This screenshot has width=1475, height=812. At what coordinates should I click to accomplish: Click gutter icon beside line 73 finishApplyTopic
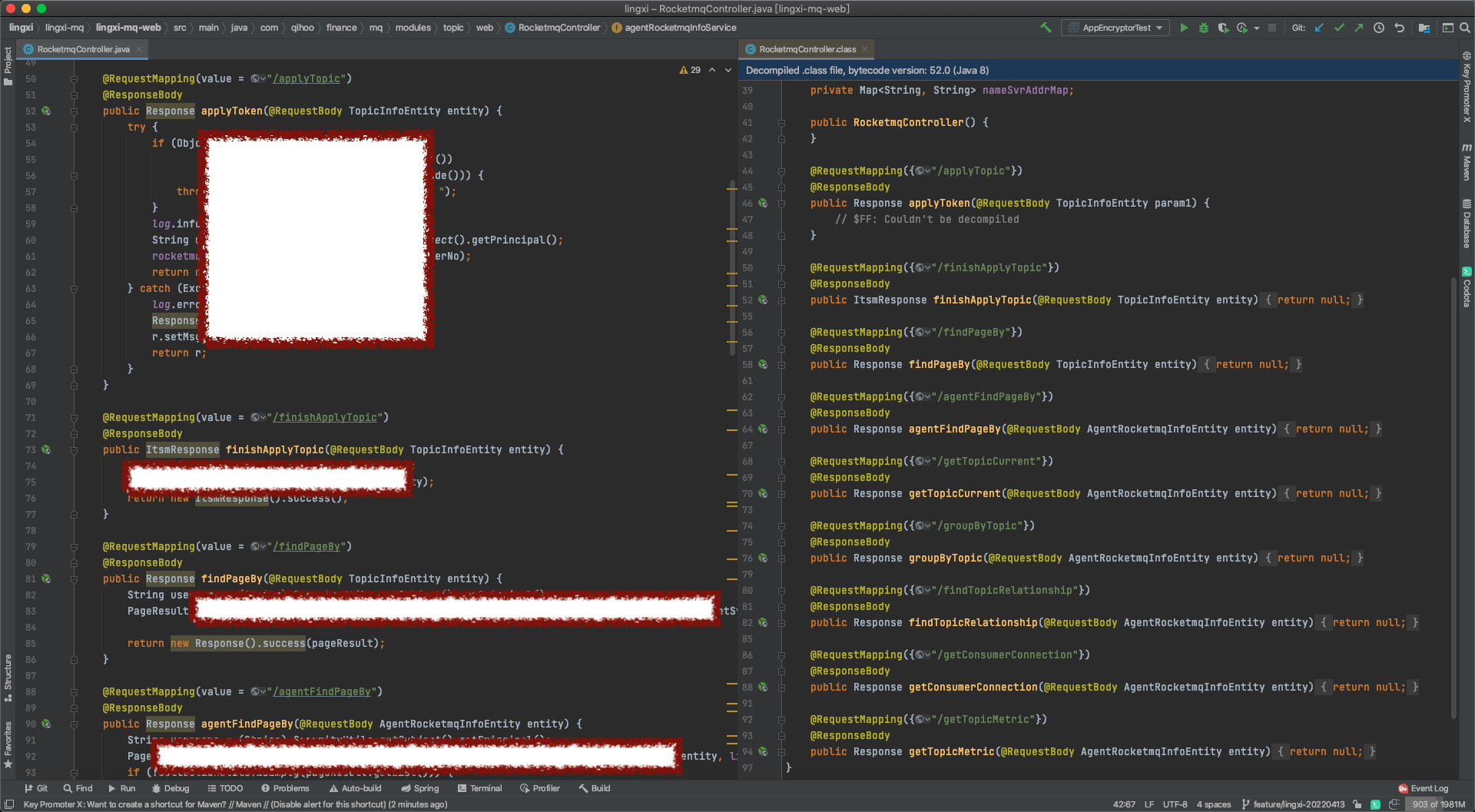pyautogui.click(x=46, y=449)
